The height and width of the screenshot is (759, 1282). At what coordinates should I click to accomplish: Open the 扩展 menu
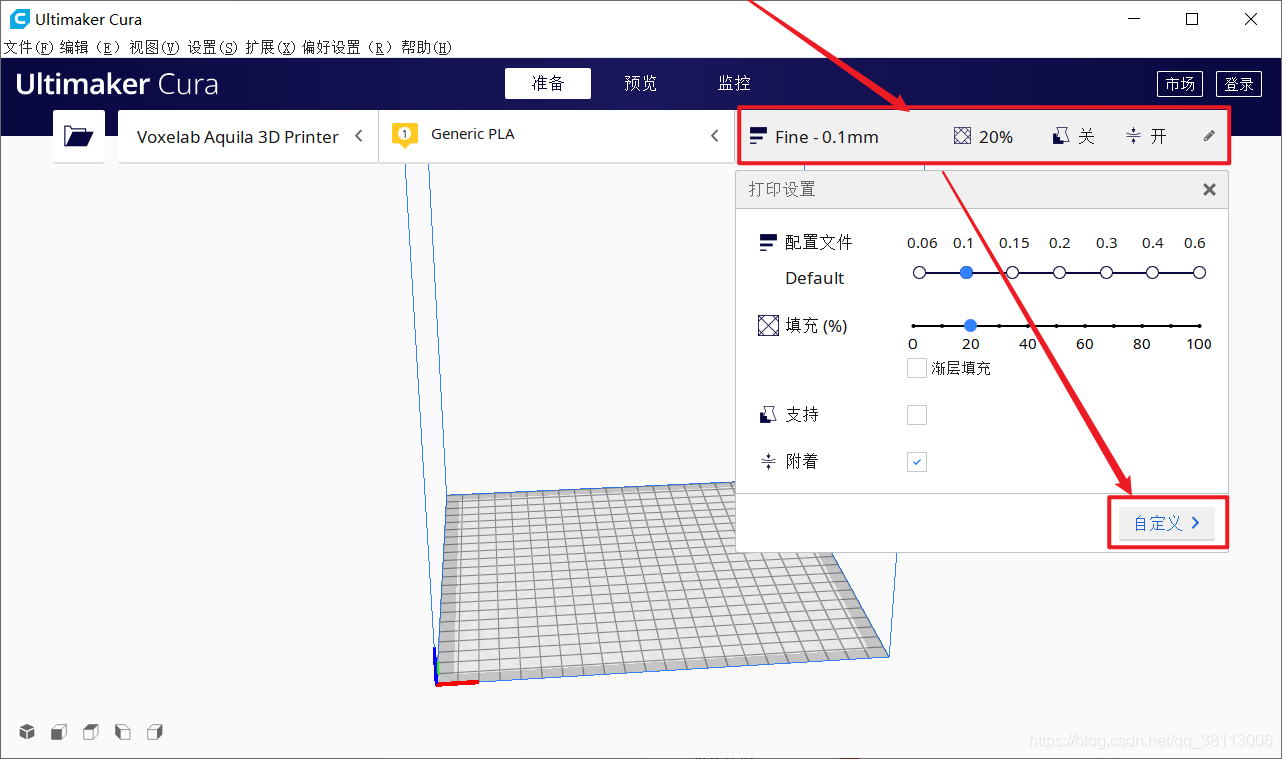[271, 47]
